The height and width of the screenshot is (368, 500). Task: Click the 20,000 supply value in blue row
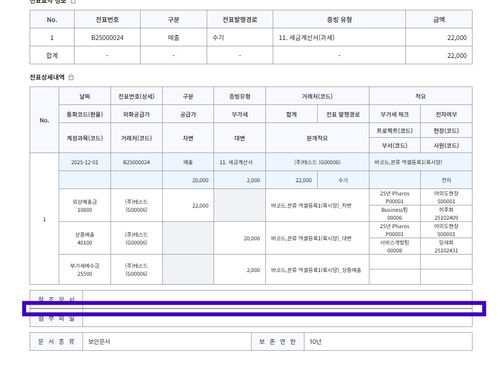(188, 180)
